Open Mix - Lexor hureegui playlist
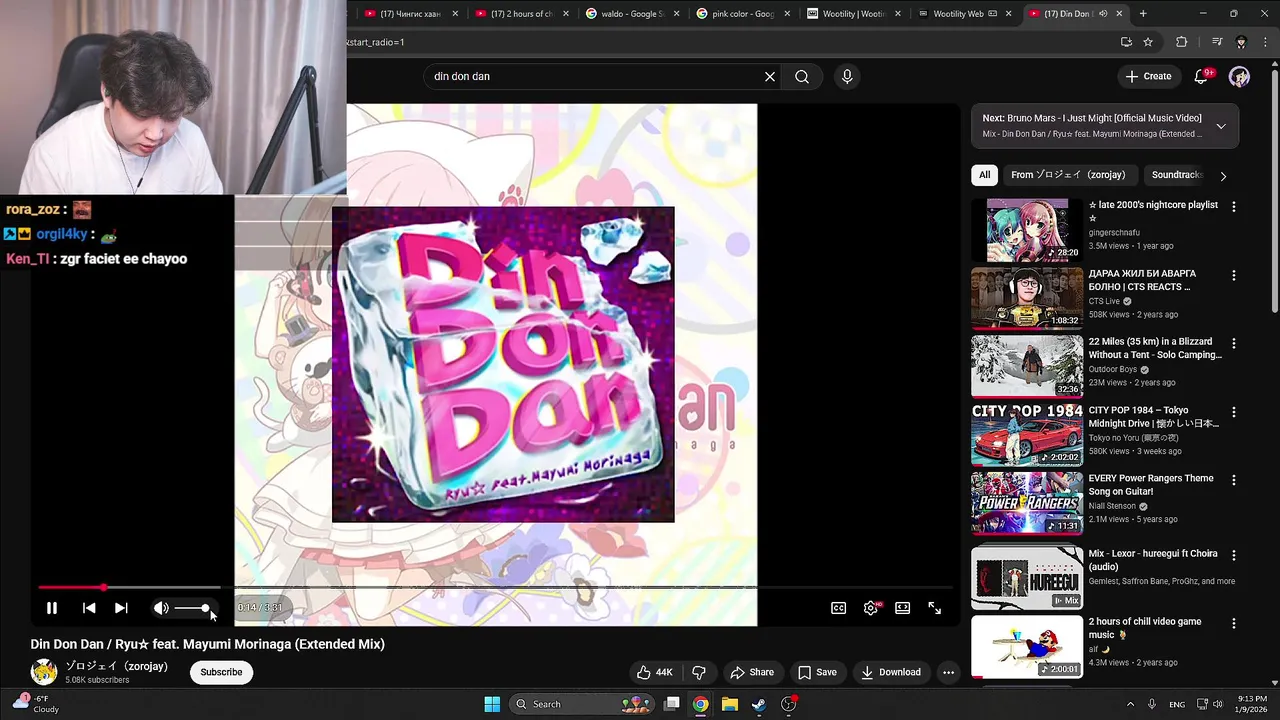Image resolution: width=1280 pixels, height=720 pixels. click(1152, 560)
